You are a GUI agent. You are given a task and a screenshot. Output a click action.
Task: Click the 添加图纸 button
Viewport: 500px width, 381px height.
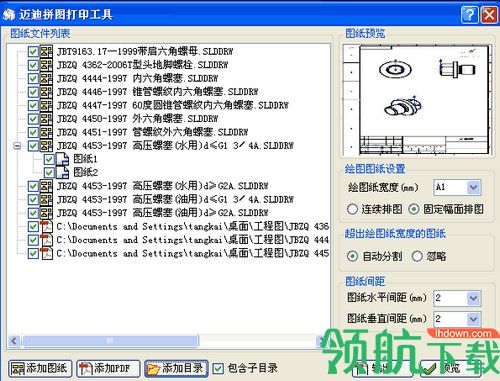[40, 369]
